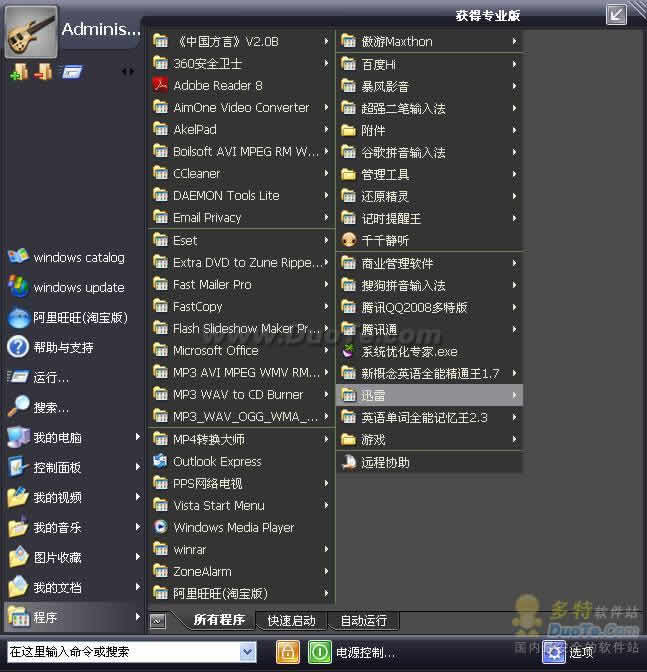
Task: Open AkelPad folder entry
Action: click(x=241, y=129)
